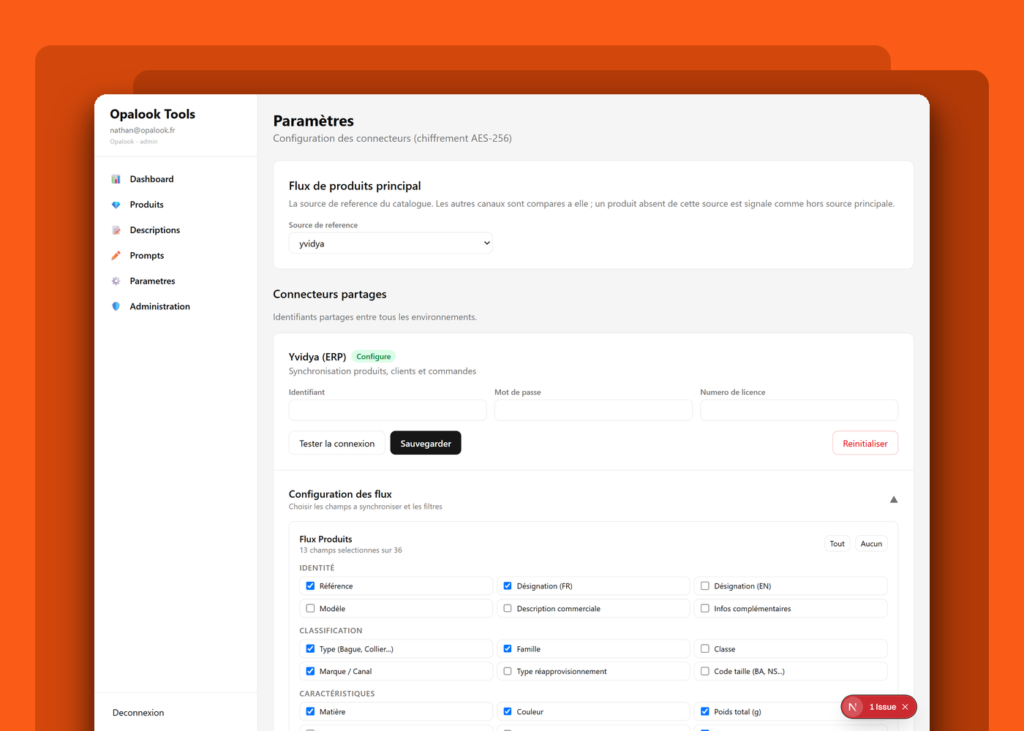Screen dimensions: 1024x731
Task: Uncheck the Famille checkbox
Action: pyautogui.click(x=507, y=649)
